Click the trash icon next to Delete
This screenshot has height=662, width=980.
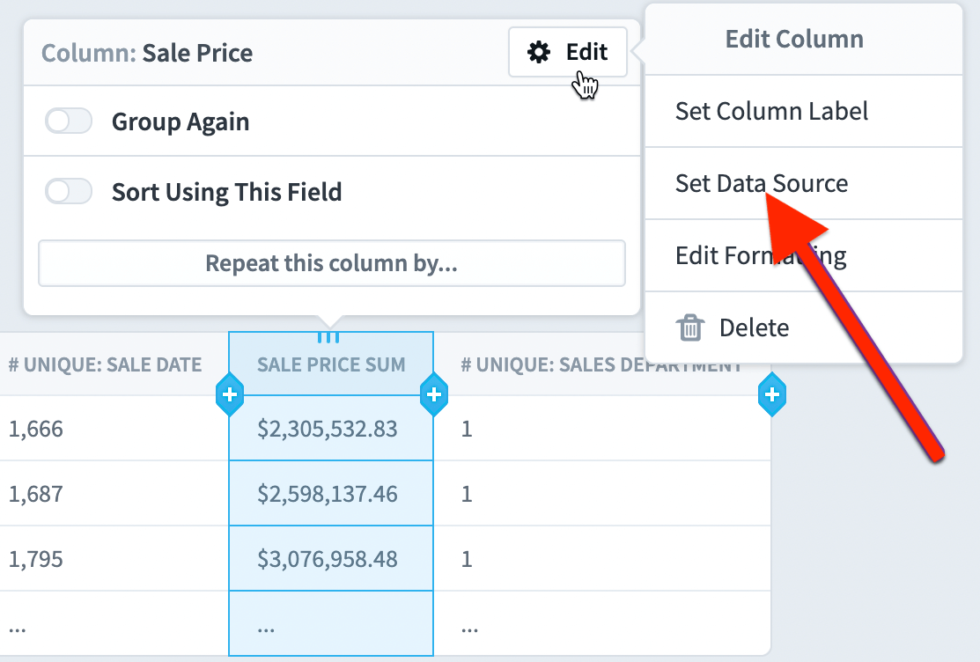point(690,327)
